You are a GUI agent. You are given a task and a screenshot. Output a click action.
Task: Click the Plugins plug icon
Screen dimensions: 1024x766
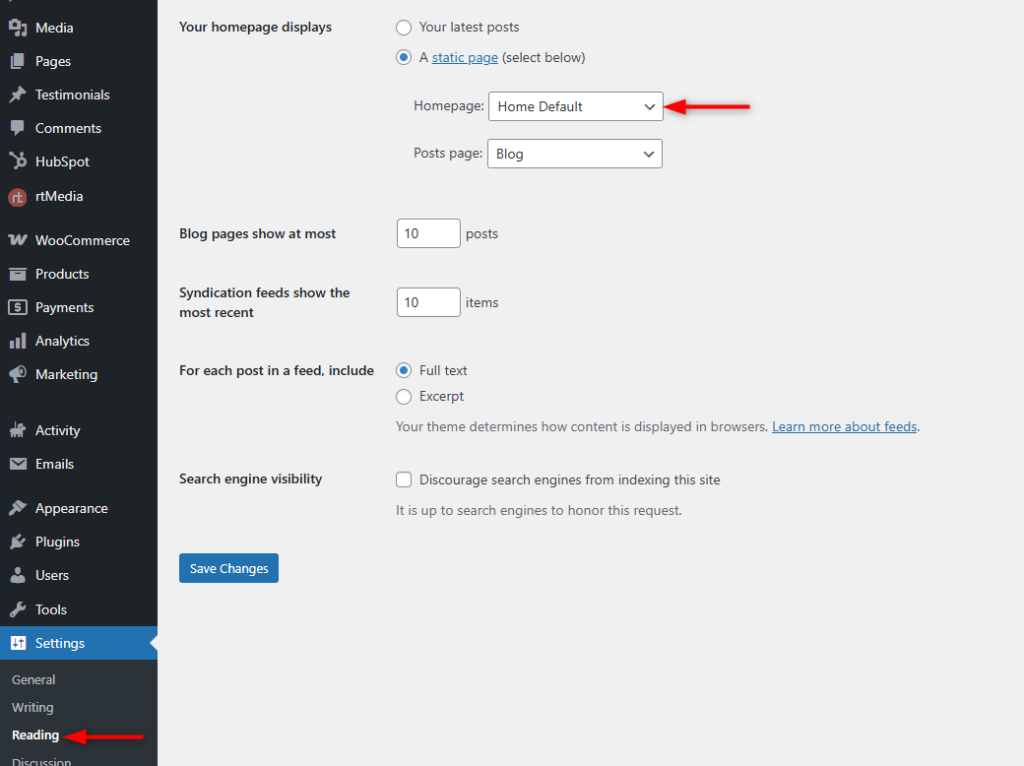[x=17, y=542]
